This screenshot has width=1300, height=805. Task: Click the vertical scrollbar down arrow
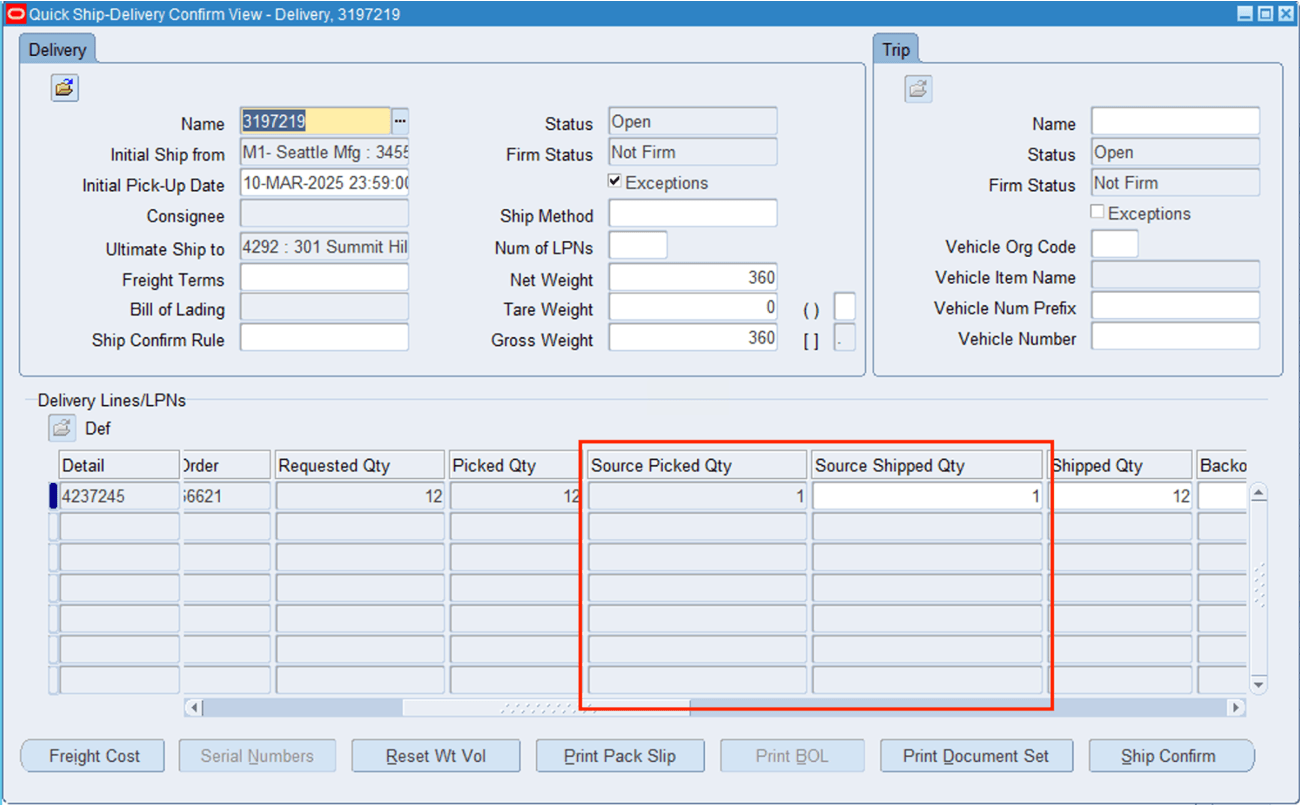1259,685
